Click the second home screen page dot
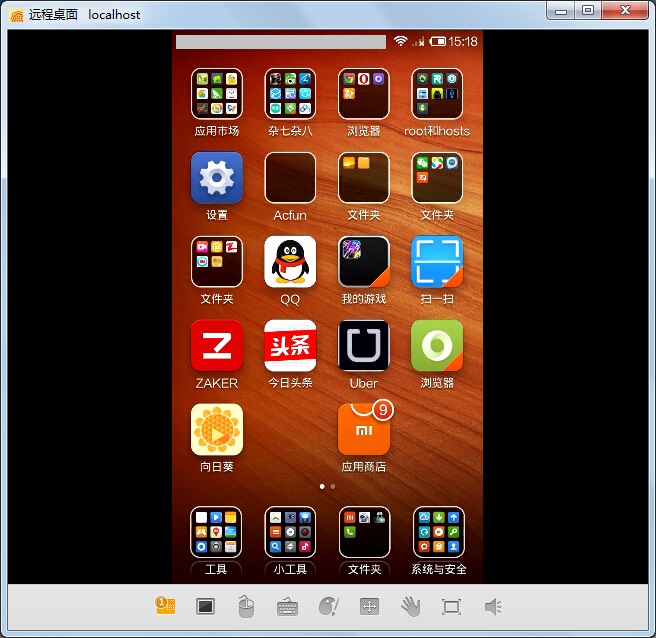The width and height of the screenshot is (656, 638). [x=333, y=487]
